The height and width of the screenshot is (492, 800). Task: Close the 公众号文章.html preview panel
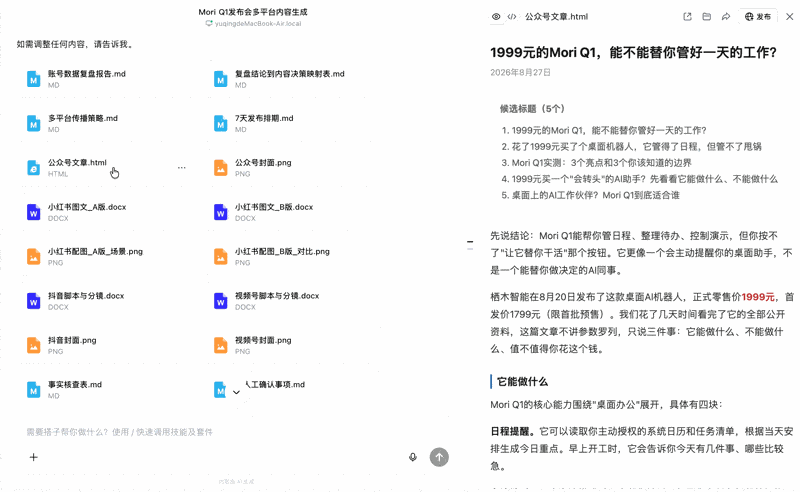point(789,16)
